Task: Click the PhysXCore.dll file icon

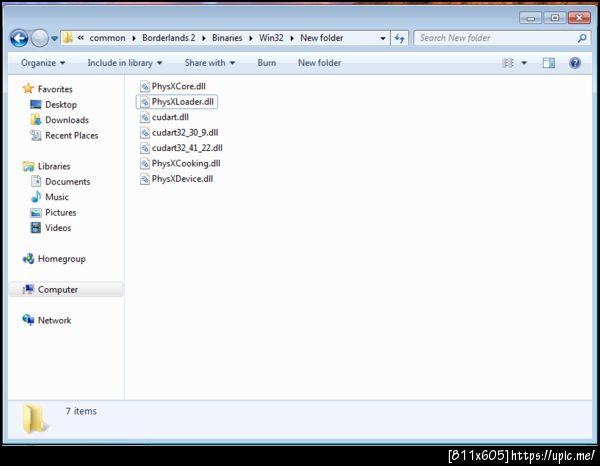Action: pos(144,86)
